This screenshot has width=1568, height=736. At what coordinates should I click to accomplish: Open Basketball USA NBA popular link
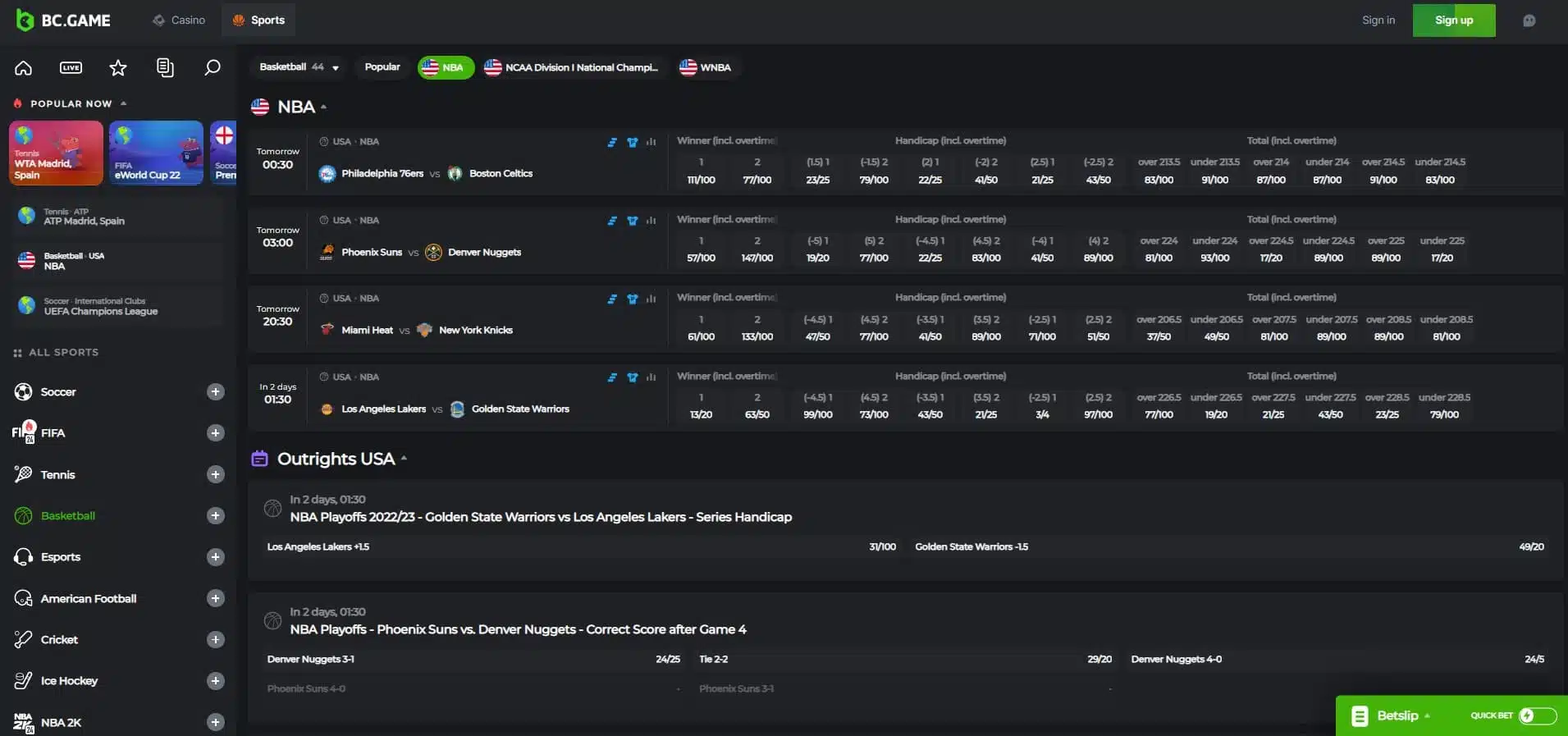pos(117,261)
